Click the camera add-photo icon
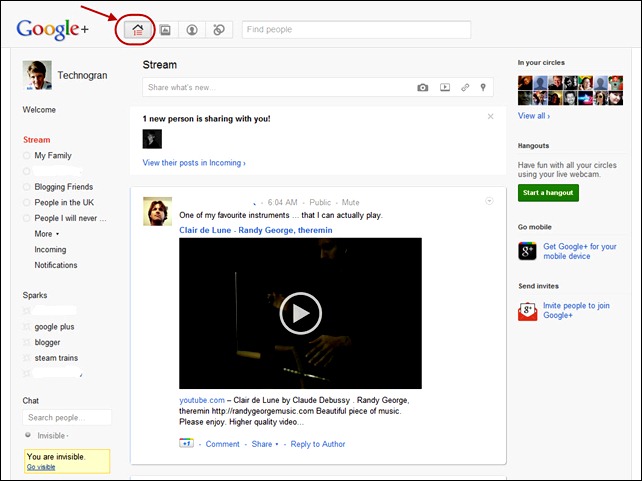This screenshot has width=642, height=481. 423,88
